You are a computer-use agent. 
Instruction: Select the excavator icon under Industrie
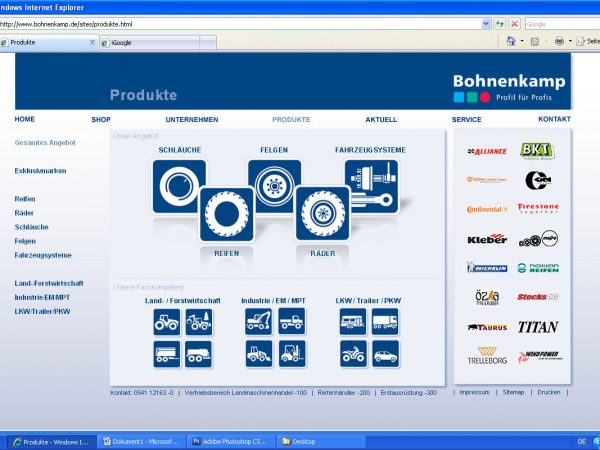point(259,321)
